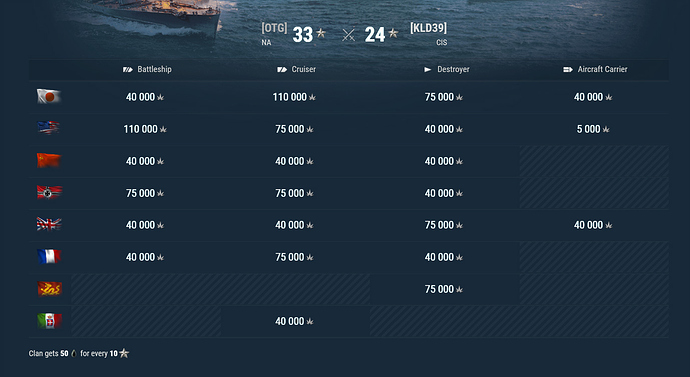Click the Italy Cruiser 40 000 cell
The width and height of the screenshot is (690, 377).
click(x=294, y=321)
